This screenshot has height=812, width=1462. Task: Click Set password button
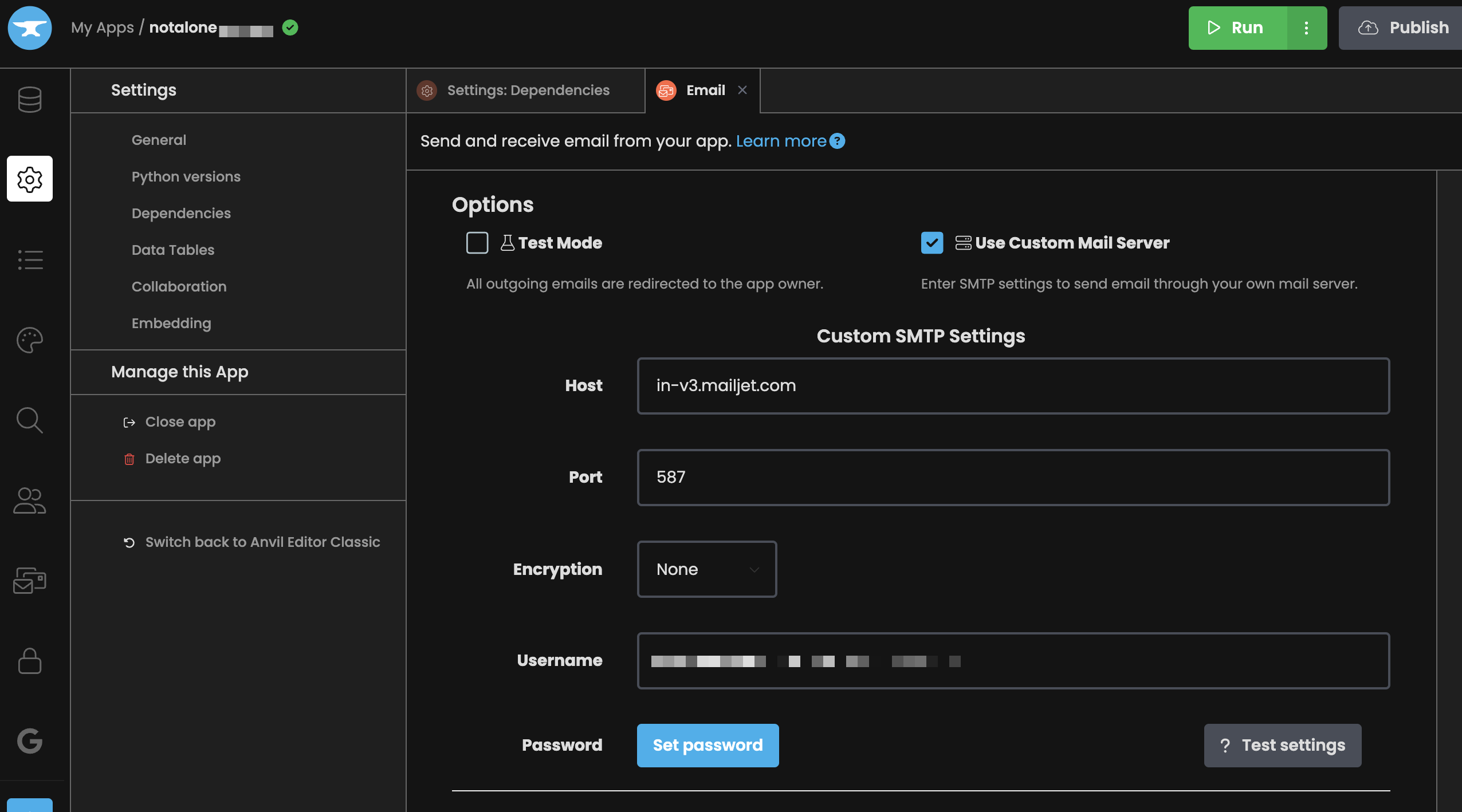pos(708,746)
